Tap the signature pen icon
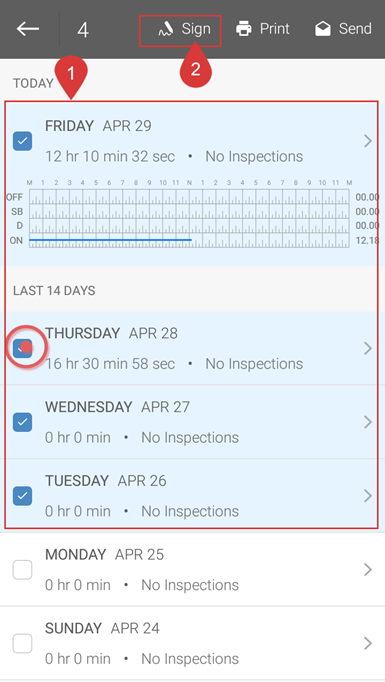 click(x=166, y=30)
